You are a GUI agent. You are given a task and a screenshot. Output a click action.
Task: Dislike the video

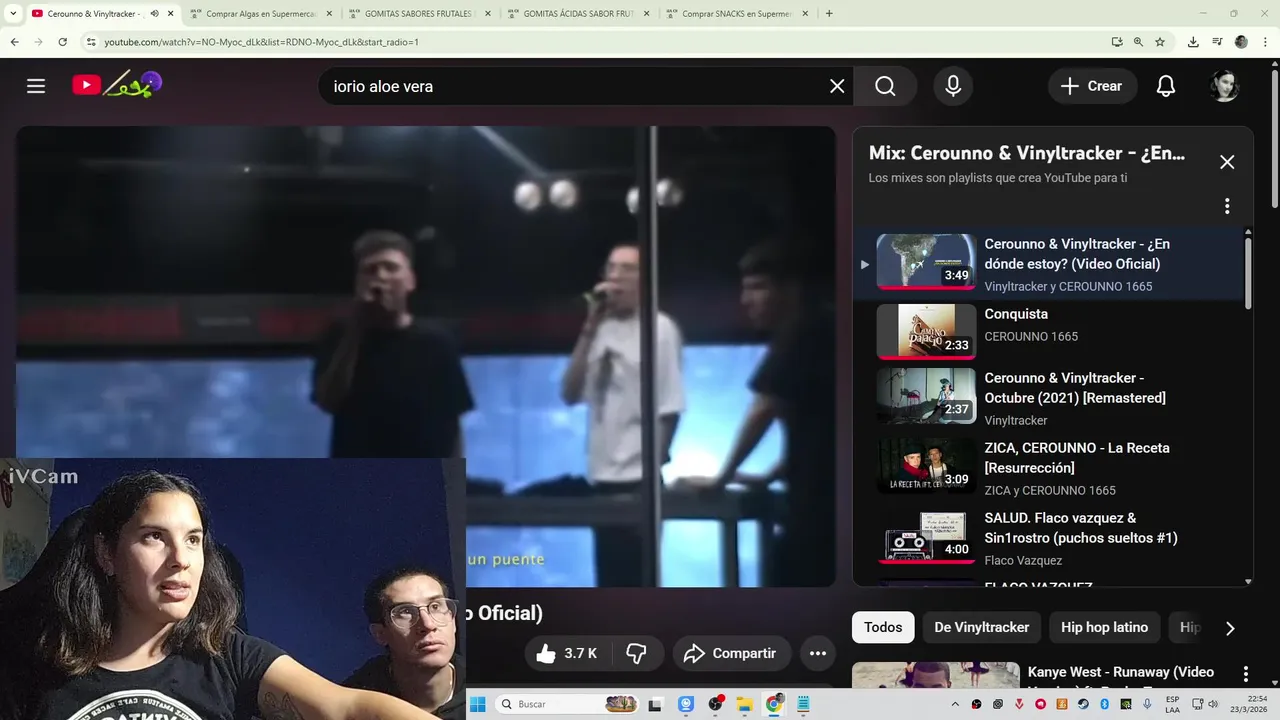[x=636, y=653]
